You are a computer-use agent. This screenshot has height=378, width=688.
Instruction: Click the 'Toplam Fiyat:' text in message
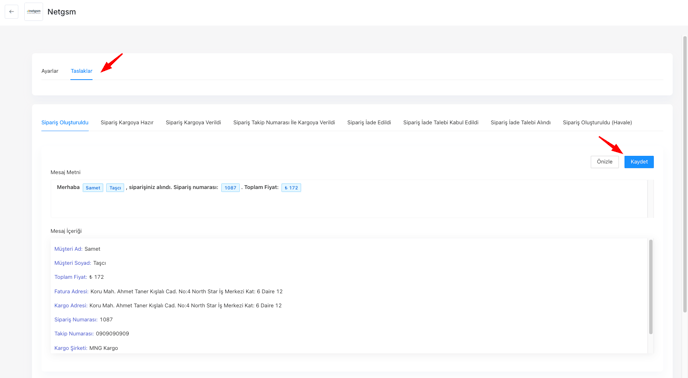pos(261,187)
